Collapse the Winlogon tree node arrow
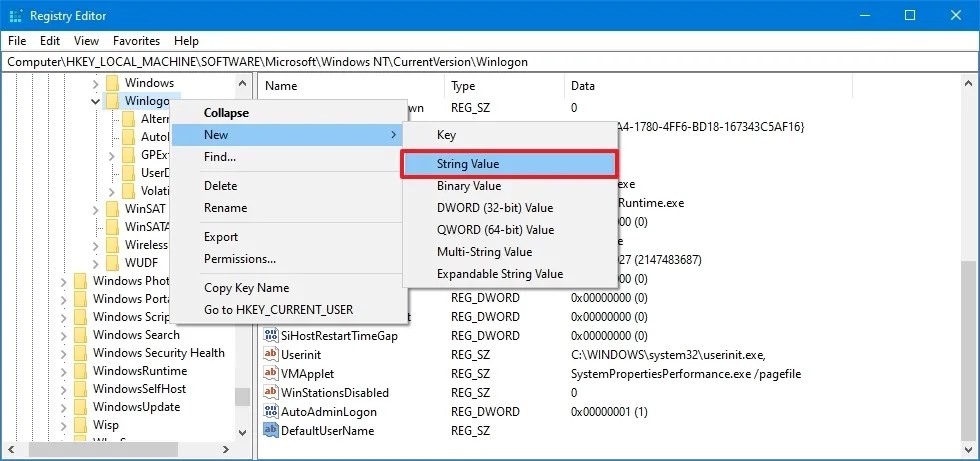This screenshot has width=980, height=461. click(x=96, y=101)
